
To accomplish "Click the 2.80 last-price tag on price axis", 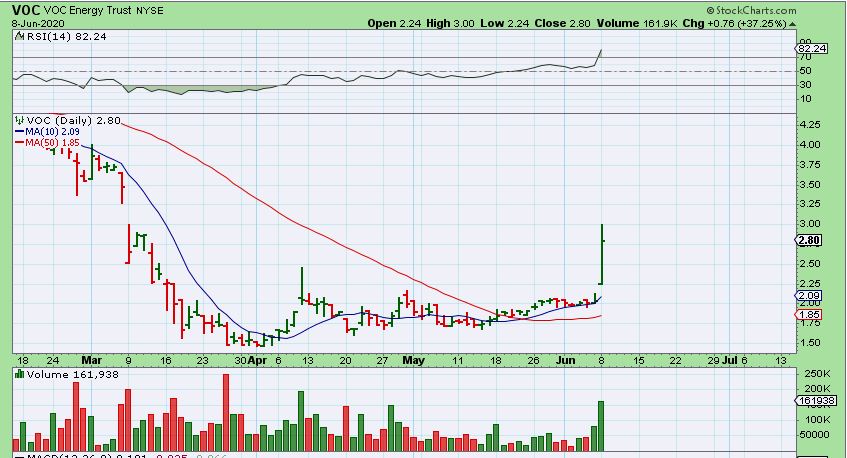I will click(809, 240).
